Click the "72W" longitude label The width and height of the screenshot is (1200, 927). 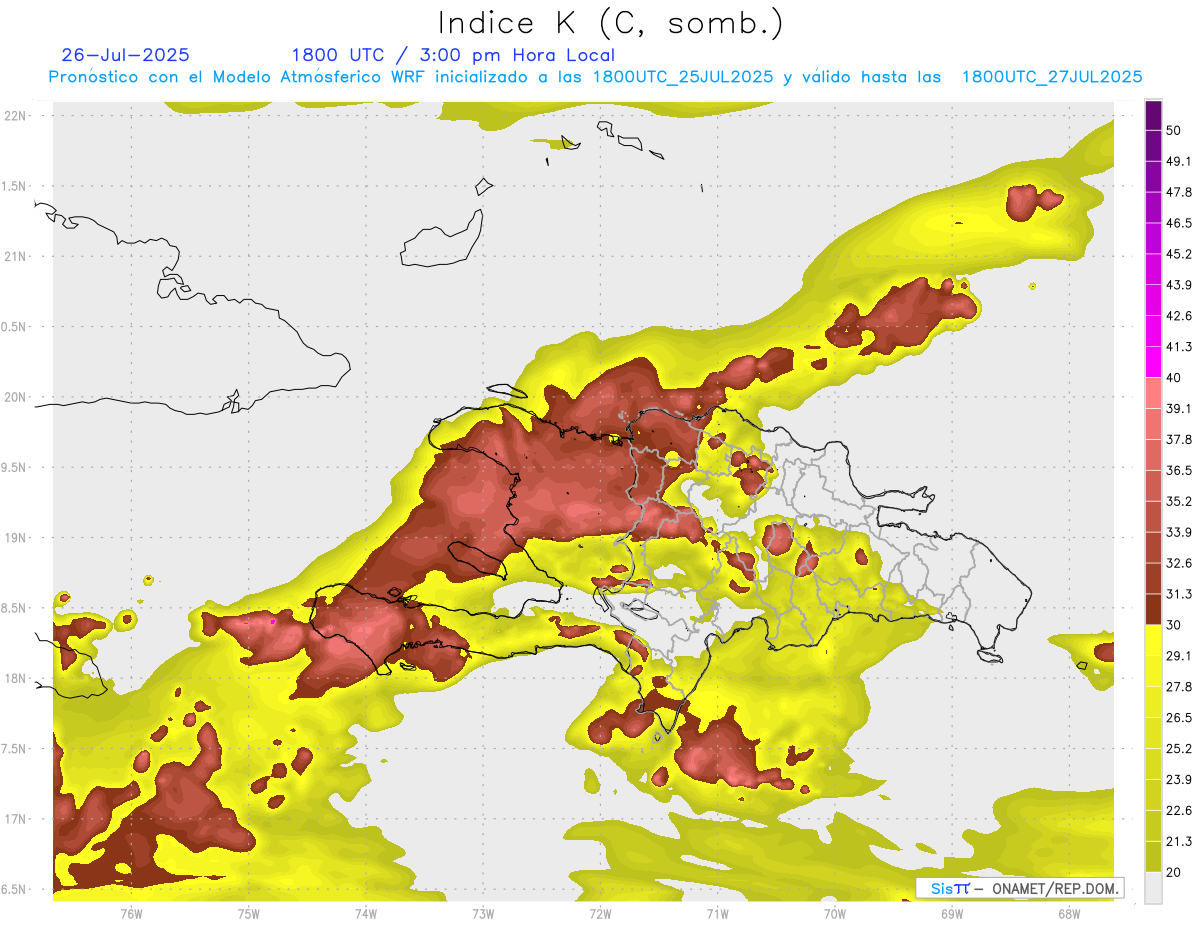(600, 913)
